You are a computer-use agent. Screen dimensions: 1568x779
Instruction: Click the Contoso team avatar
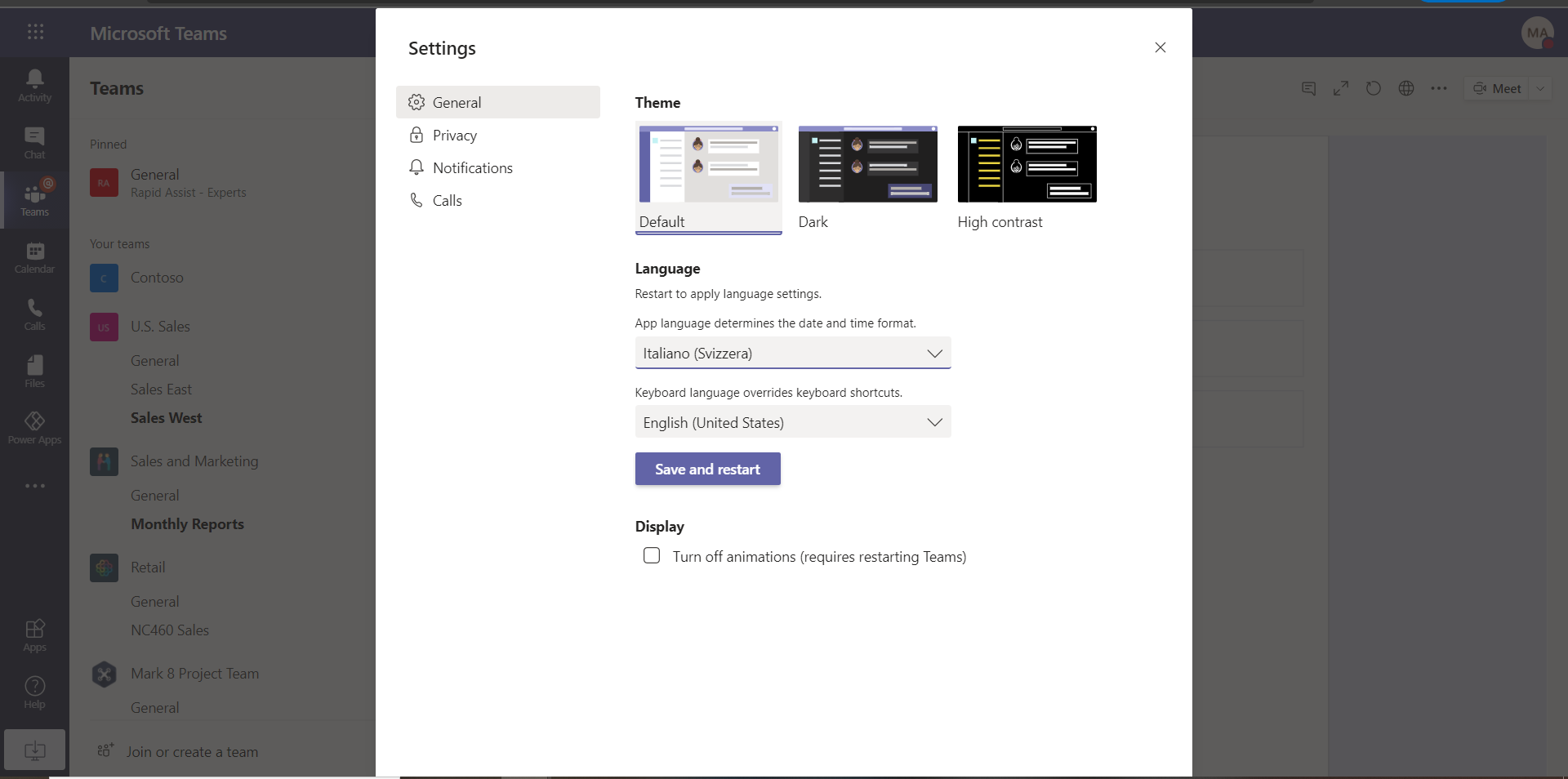pos(104,278)
